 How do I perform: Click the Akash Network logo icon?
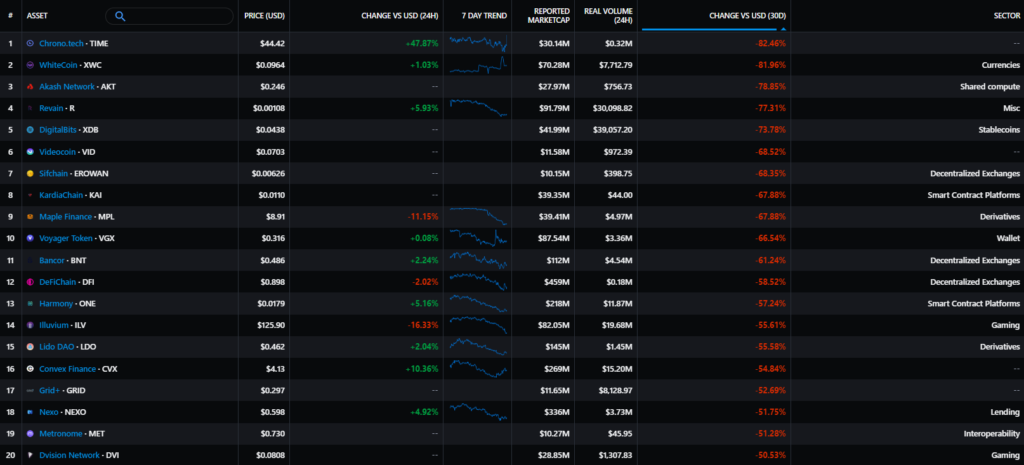31,86
